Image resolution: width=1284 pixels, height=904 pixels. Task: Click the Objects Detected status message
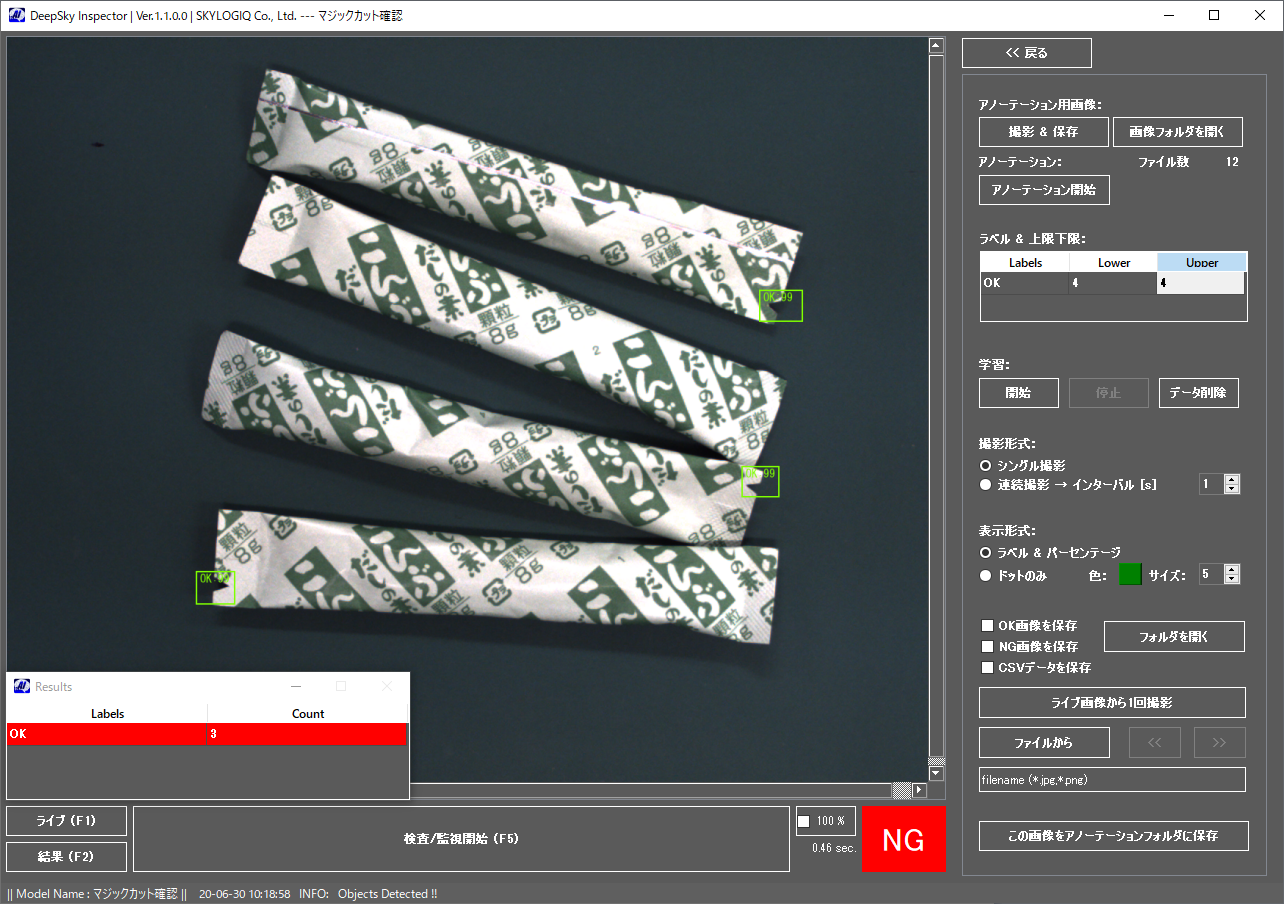[387, 894]
